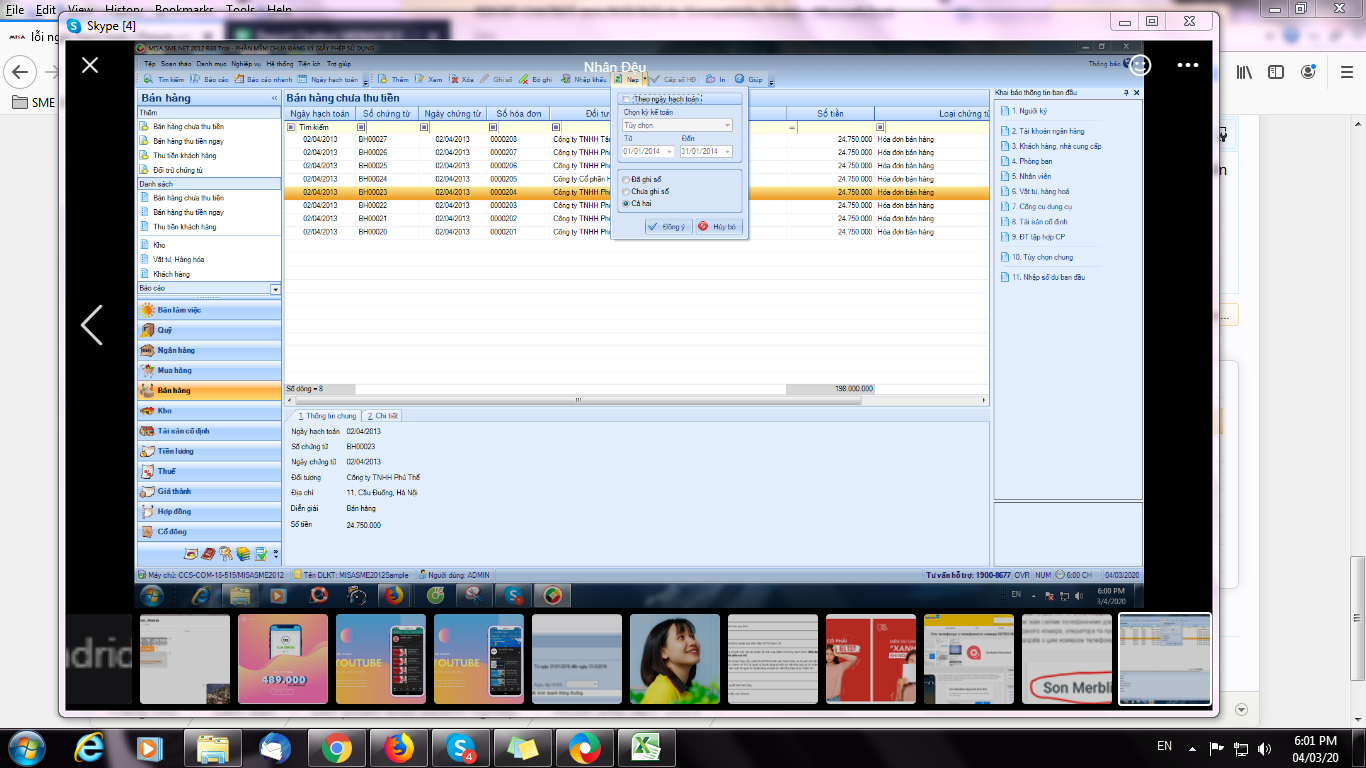Open the Cổ đông module
The width and height of the screenshot is (1366, 768).
[209, 531]
